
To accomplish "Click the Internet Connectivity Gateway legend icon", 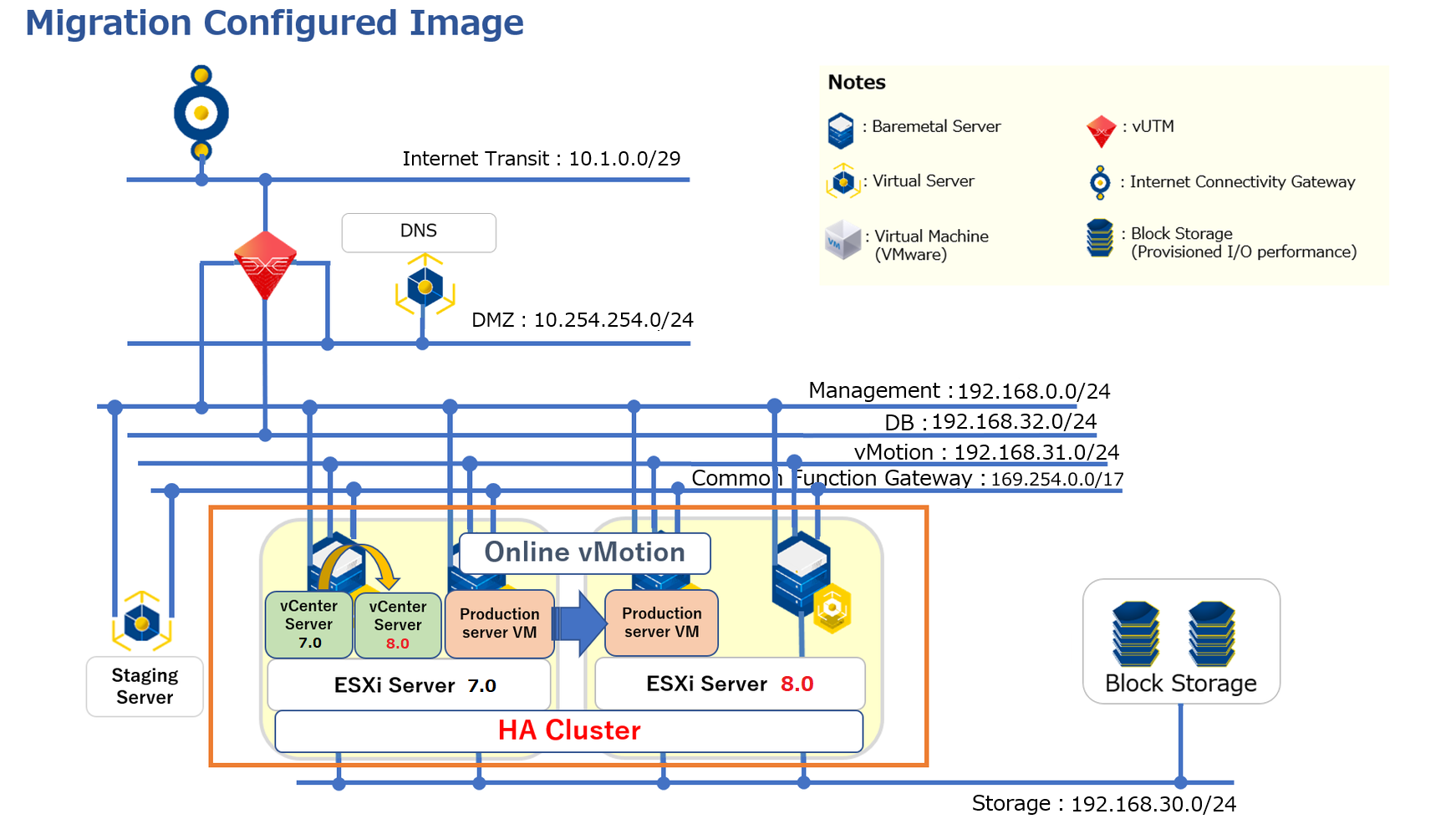I will click(1100, 182).
